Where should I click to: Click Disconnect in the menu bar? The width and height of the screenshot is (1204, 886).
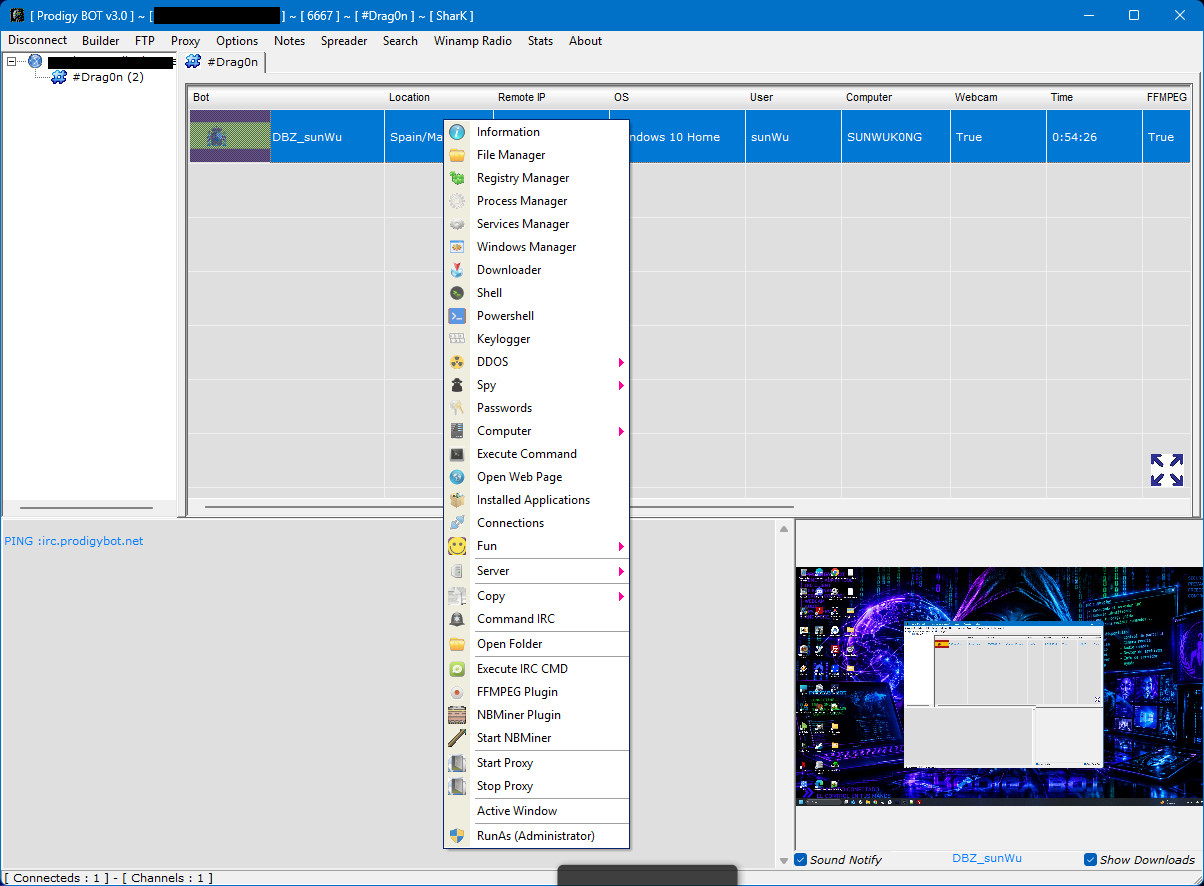(x=38, y=41)
